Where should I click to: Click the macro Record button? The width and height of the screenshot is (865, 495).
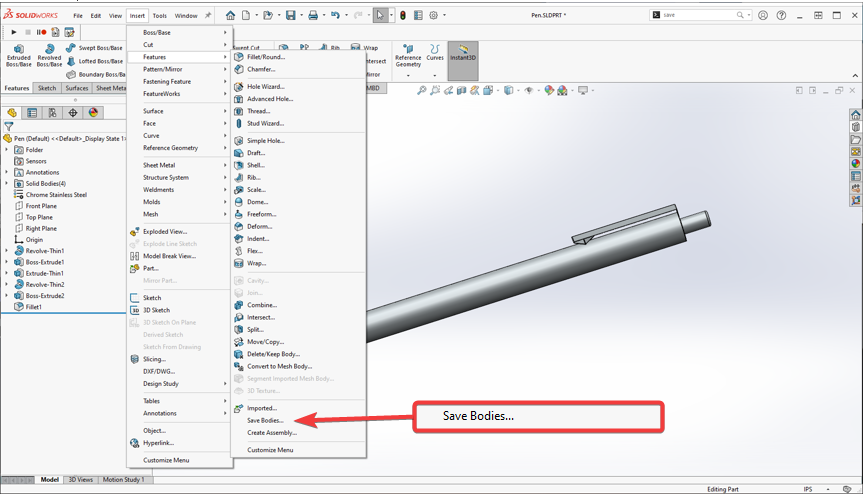pyautogui.click(x=41, y=32)
